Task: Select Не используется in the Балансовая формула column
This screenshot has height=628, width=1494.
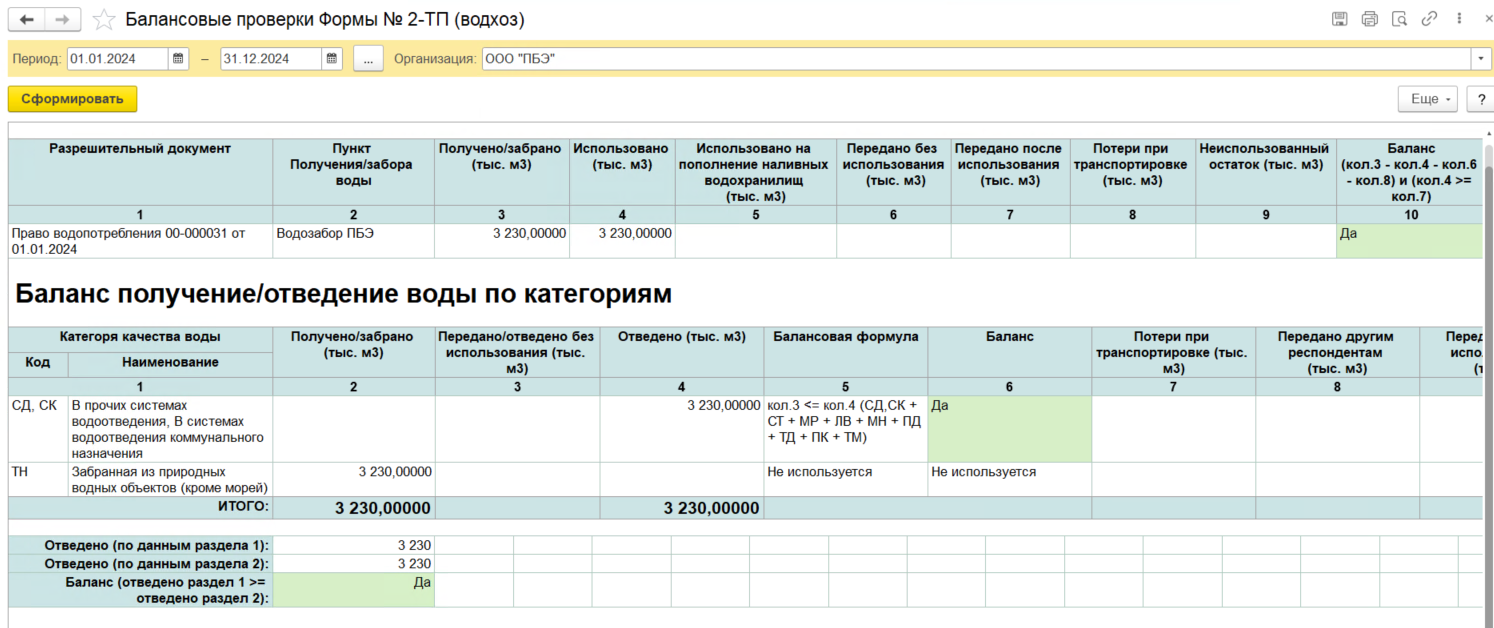Action: 845,479
